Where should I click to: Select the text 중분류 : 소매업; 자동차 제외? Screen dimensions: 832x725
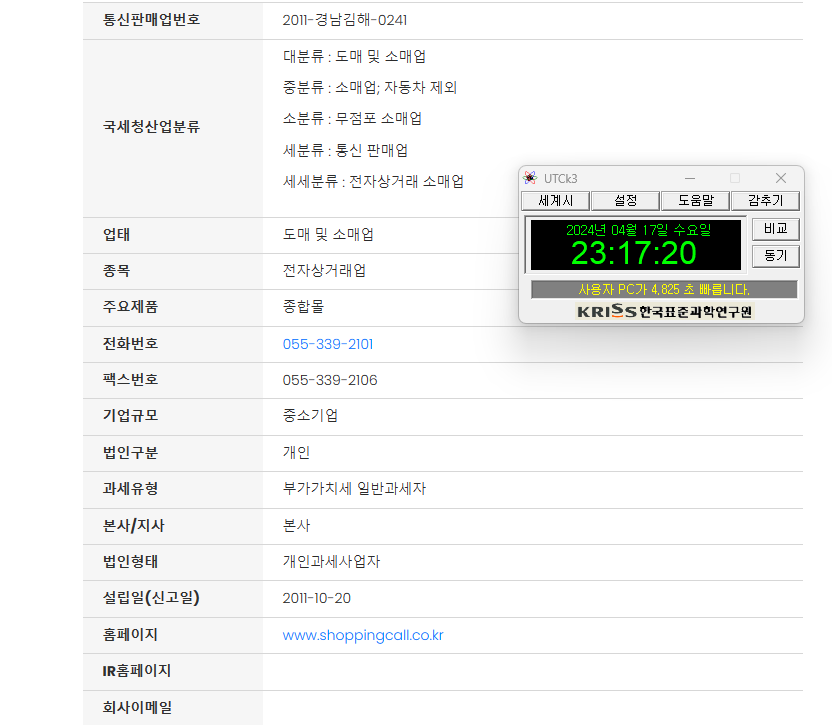point(370,88)
